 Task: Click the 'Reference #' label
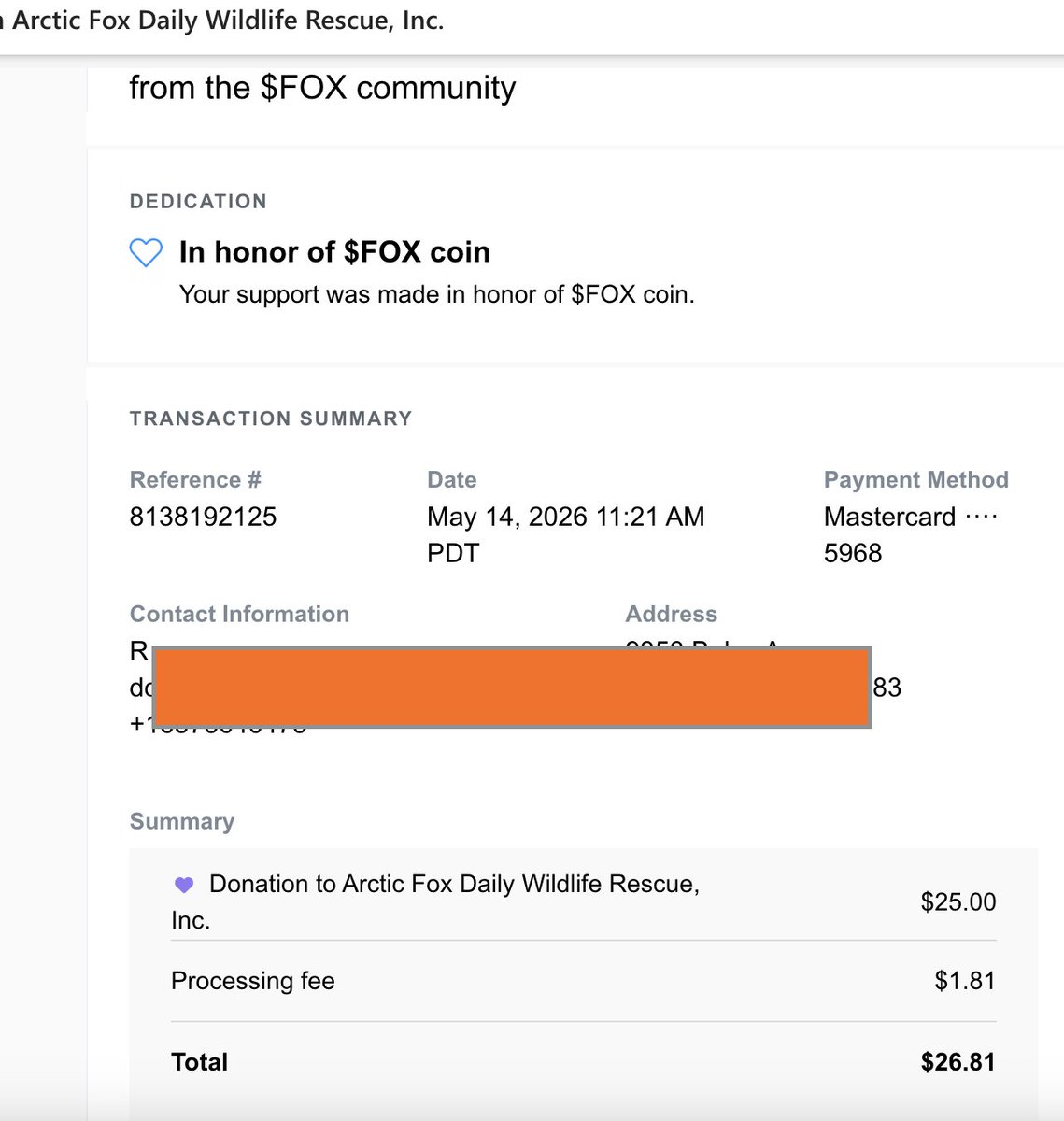(x=195, y=479)
